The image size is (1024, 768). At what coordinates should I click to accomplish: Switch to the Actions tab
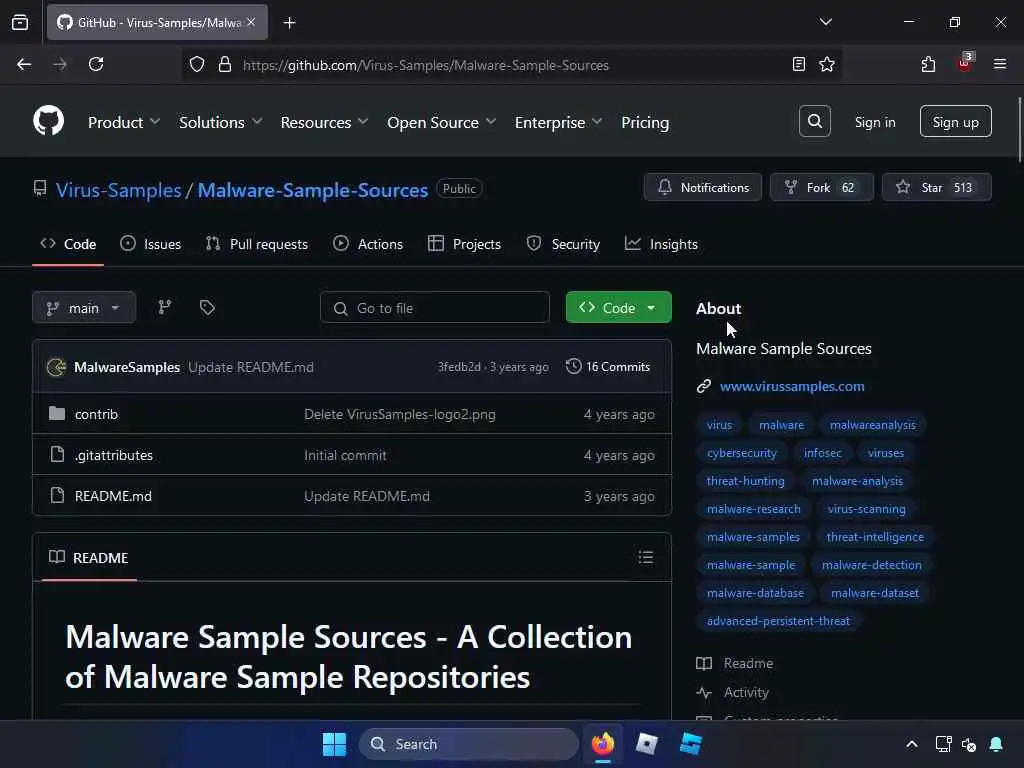[368, 244]
